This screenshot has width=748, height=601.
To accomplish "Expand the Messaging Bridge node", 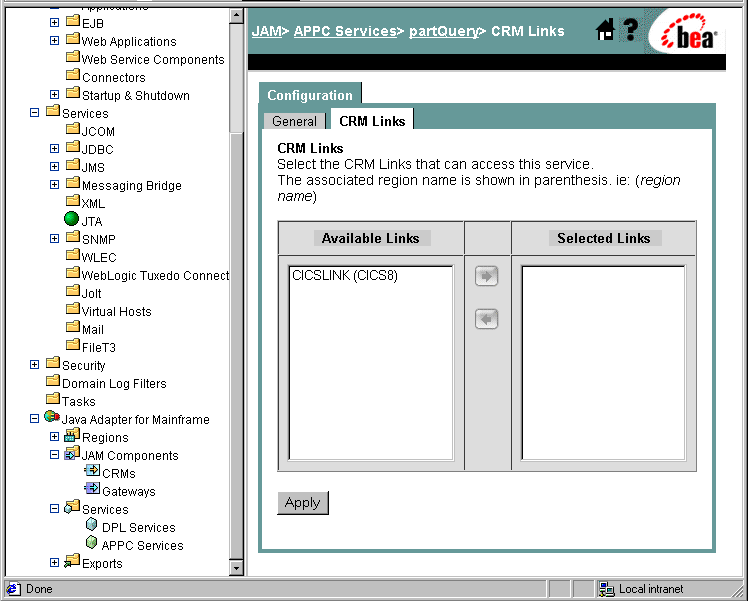I will pyautogui.click(x=54, y=185).
